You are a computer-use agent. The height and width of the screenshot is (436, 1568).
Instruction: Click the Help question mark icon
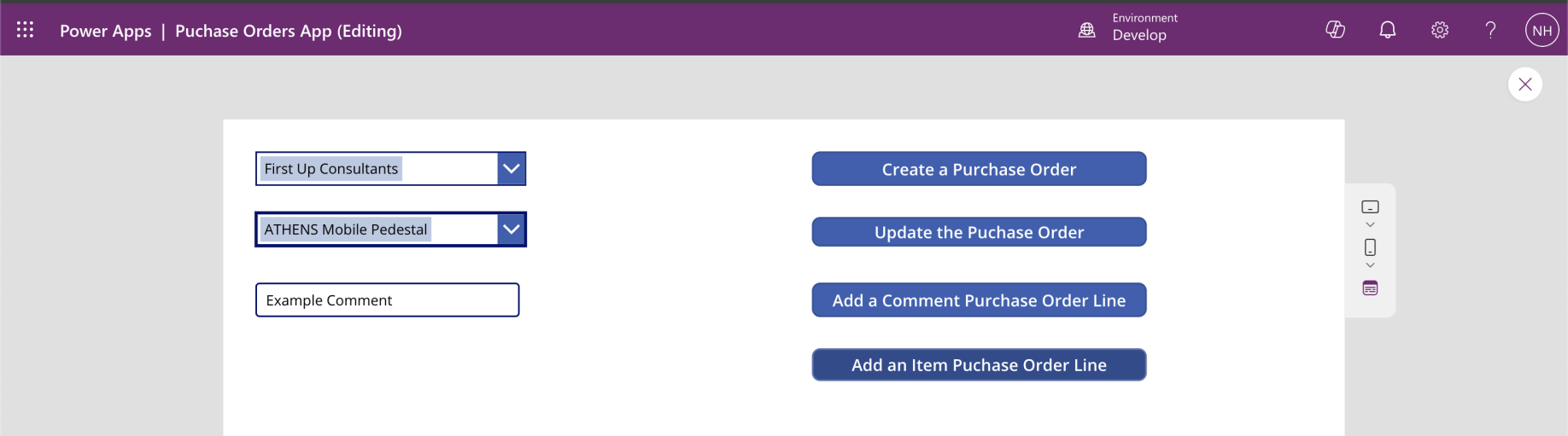click(x=1490, y=30)
